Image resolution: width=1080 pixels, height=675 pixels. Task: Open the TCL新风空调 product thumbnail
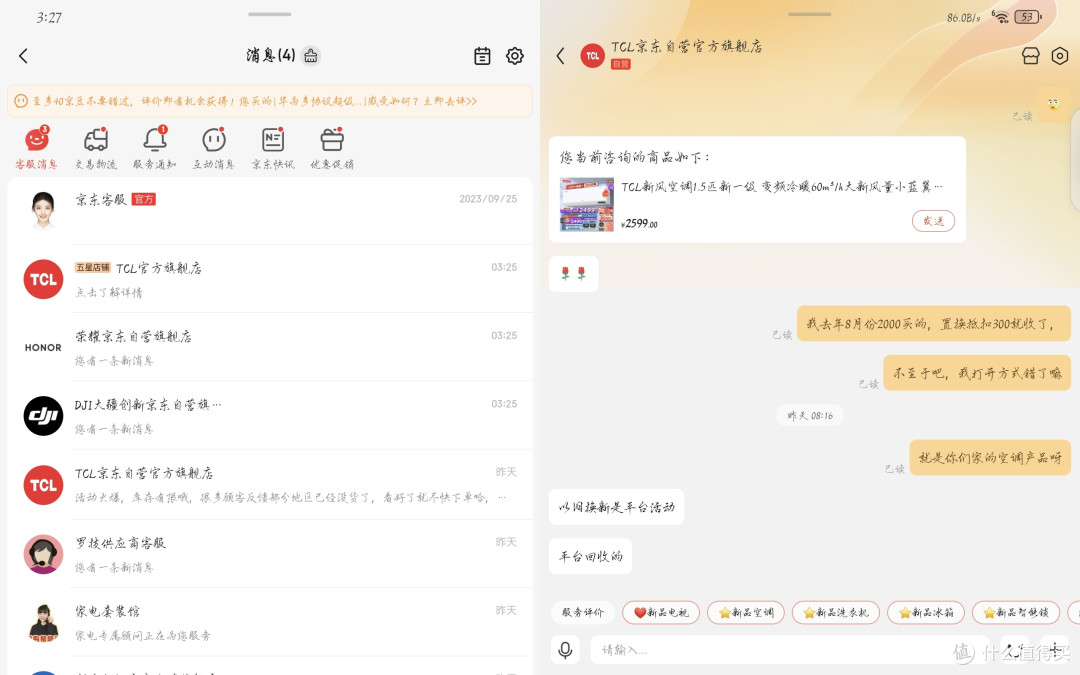(586, 205)
